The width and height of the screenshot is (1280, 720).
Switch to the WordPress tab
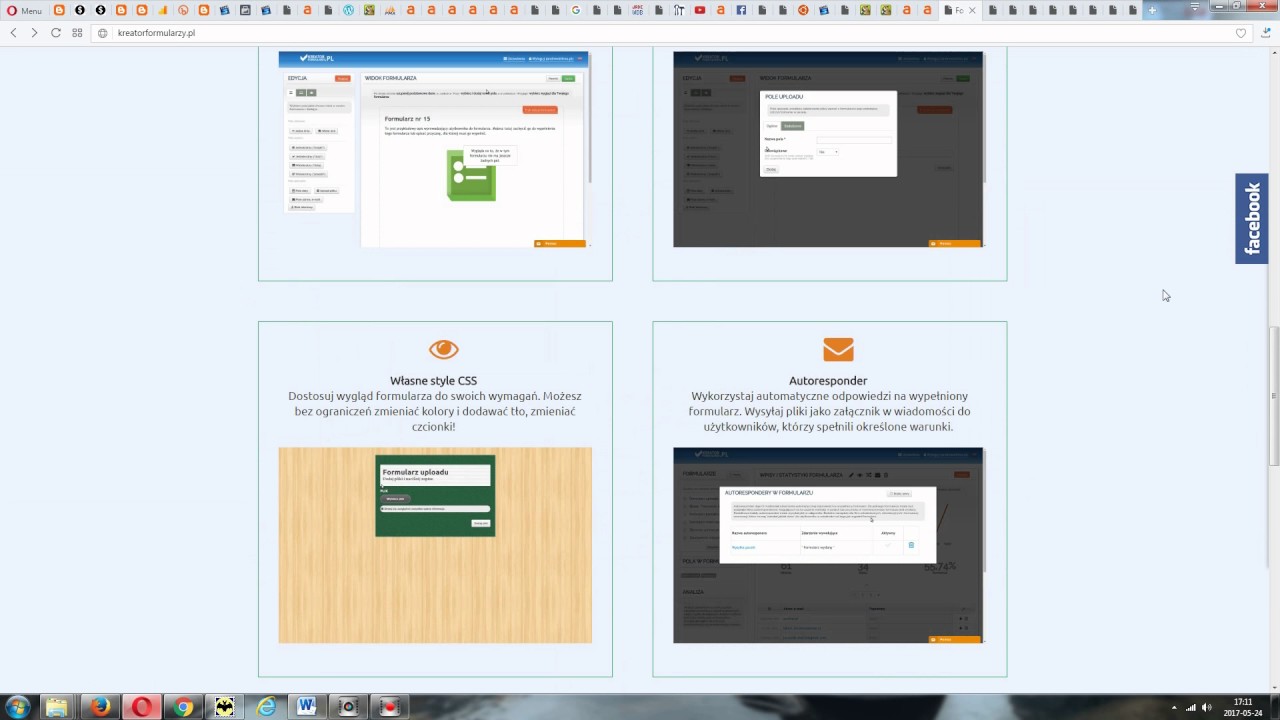(349, 10)
